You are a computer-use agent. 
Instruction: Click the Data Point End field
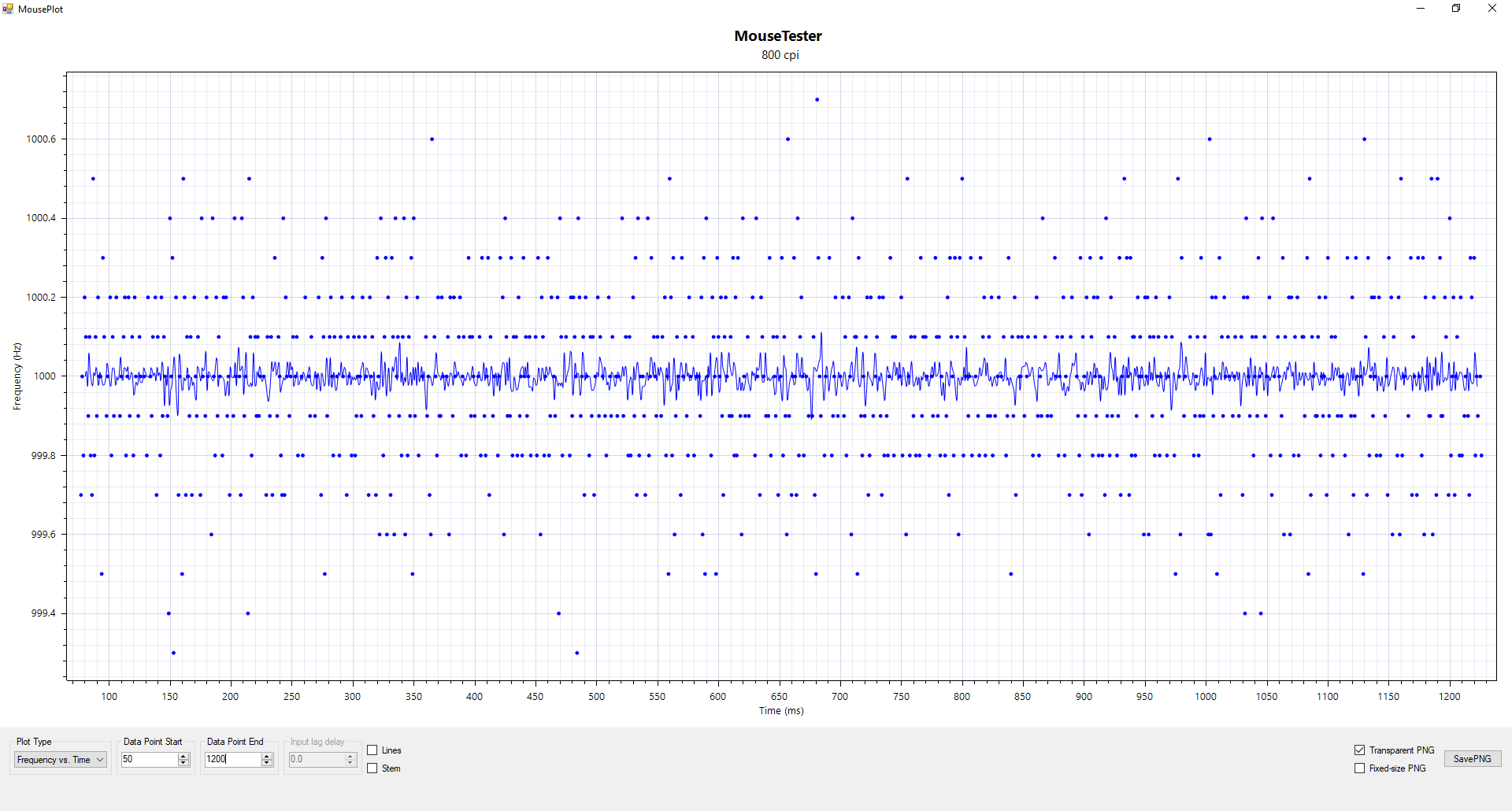[x=232, y=760]
